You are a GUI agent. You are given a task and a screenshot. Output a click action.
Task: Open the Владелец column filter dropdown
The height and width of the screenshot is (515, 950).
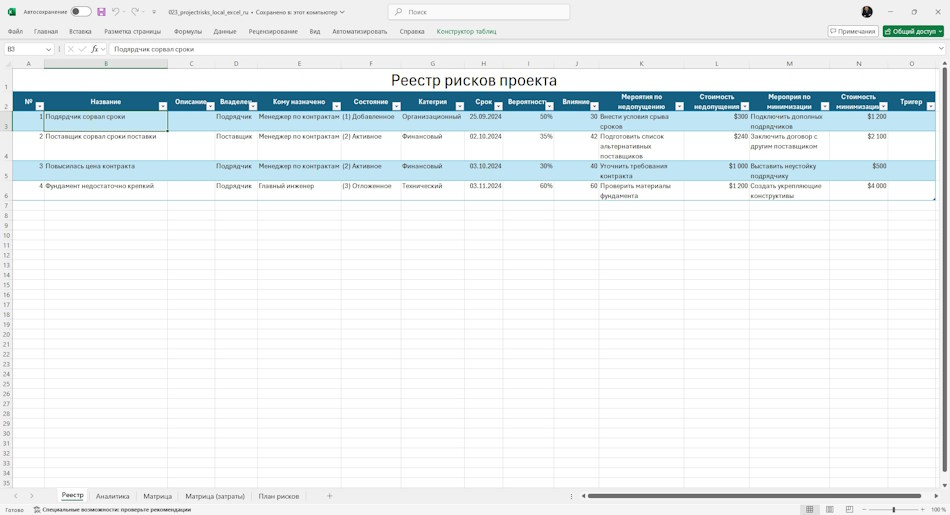pyautogui.click(x=253, y=106)
